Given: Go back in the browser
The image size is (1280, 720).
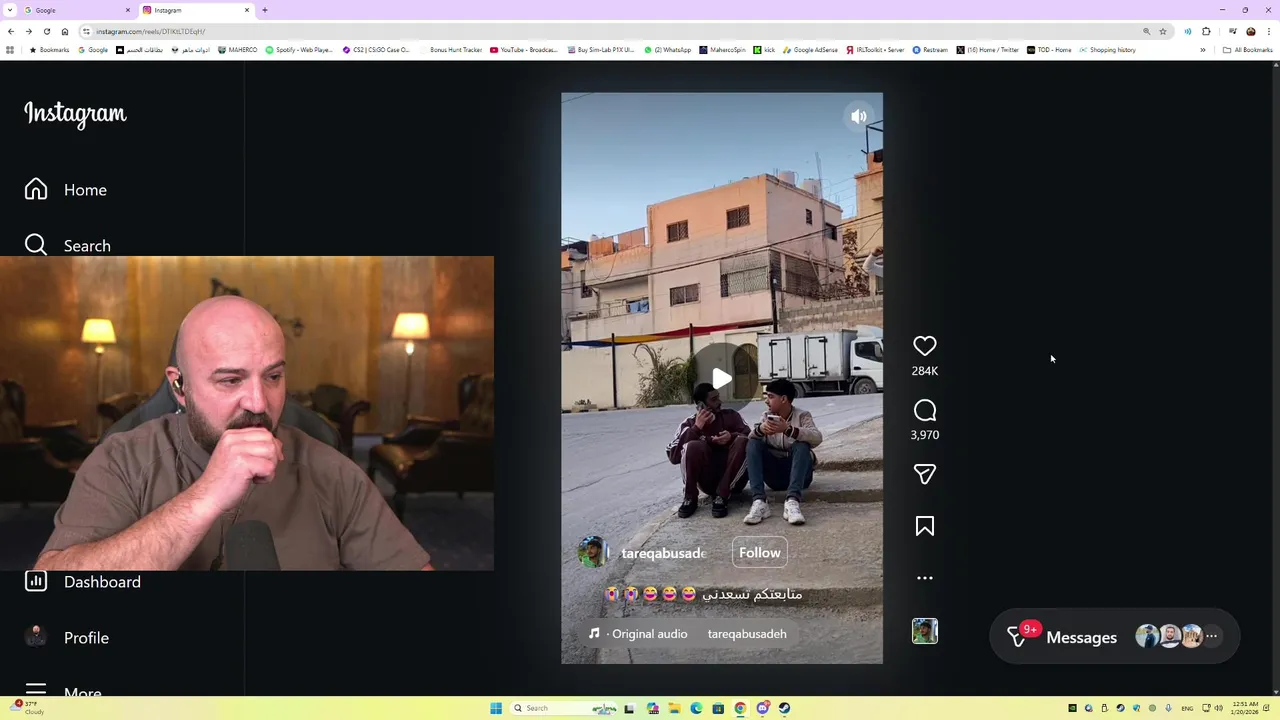Looking at the screenshot, I should [11, 31].
